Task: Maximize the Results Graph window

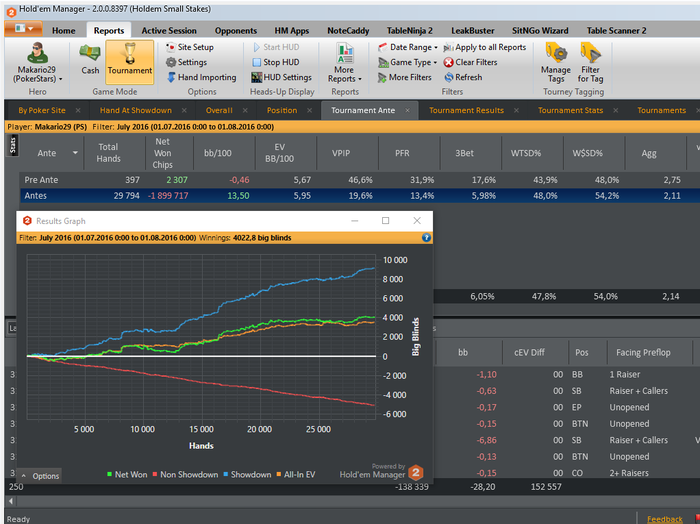Action: click(x=385, y=220)
